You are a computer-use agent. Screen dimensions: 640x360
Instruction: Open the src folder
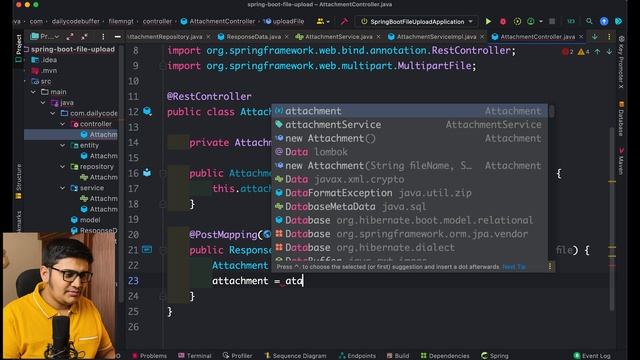41,81
